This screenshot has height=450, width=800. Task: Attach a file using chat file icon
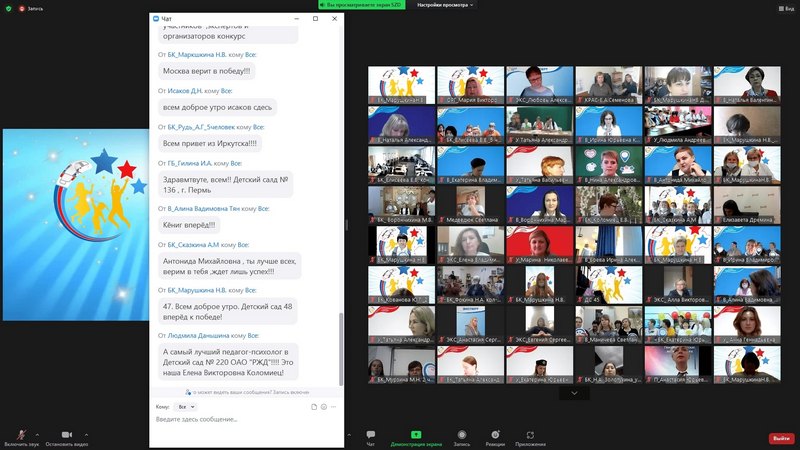[314, 407]
